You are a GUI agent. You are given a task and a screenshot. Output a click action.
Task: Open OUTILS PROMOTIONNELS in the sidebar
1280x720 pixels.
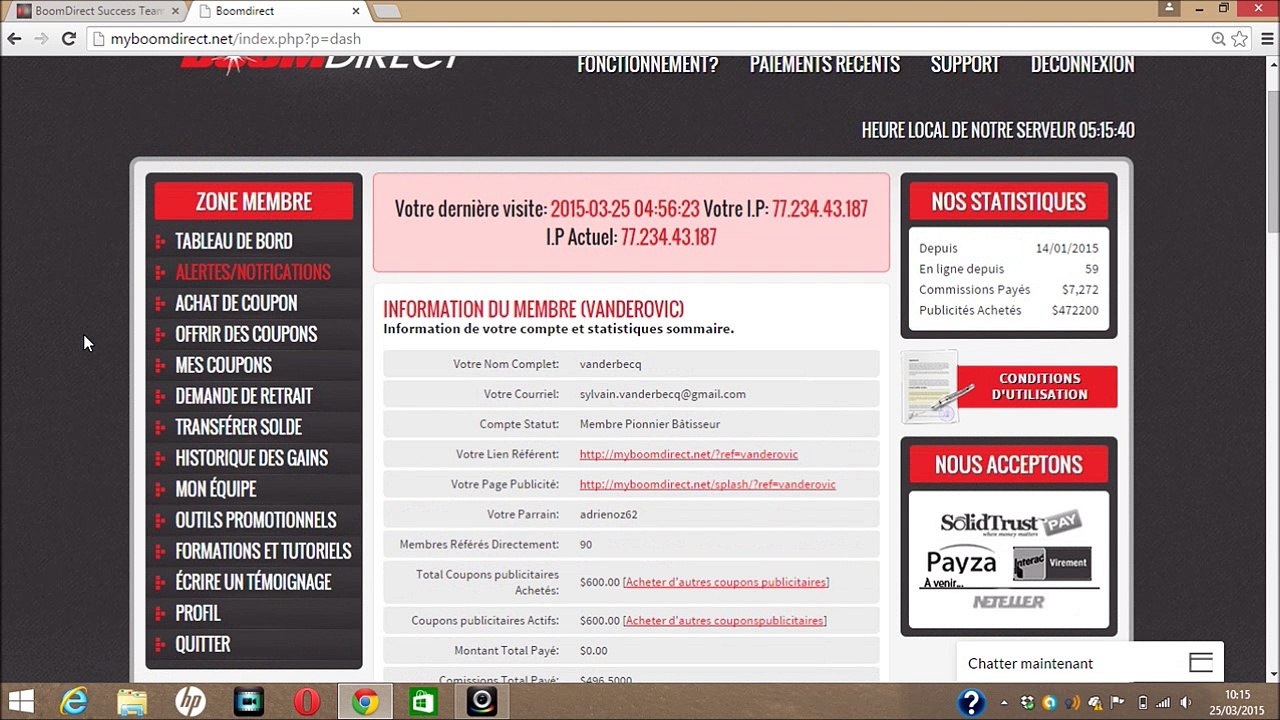pyautogui.click(x=256, y=520)
